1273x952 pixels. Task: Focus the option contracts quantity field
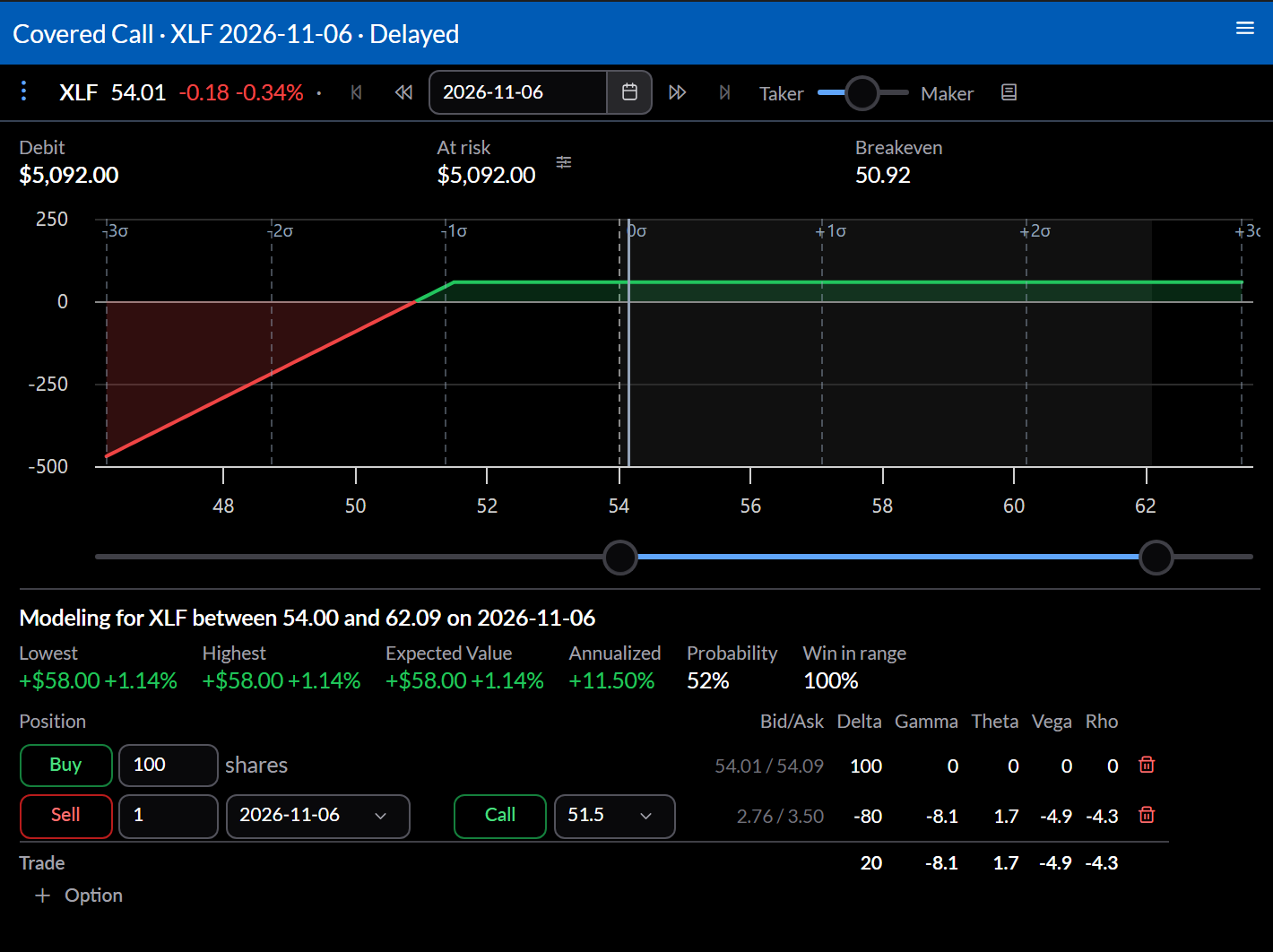tap(169, 816)
